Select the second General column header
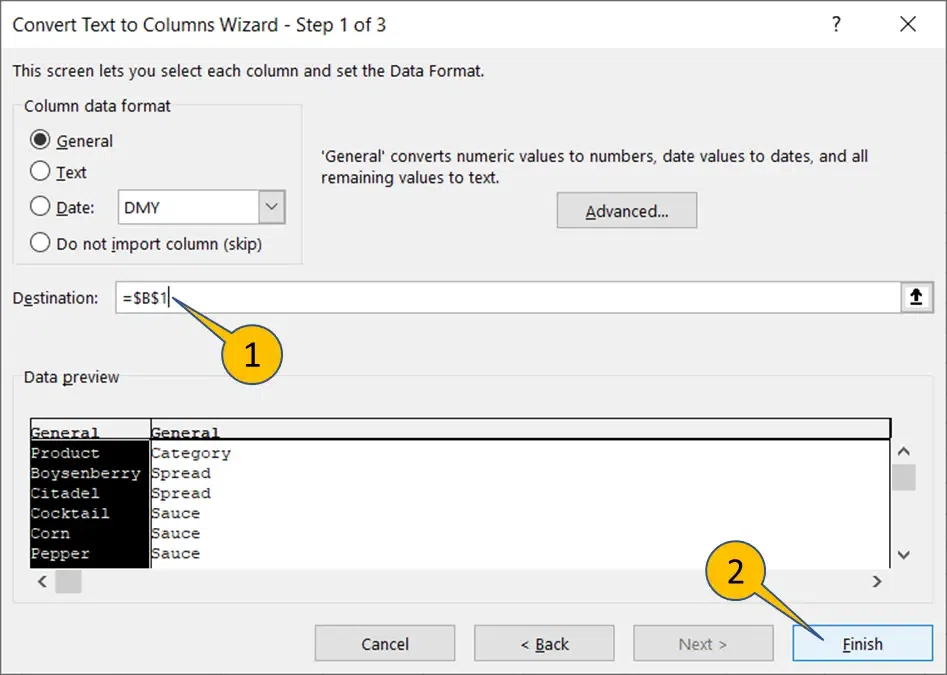 tap(185, 431)
